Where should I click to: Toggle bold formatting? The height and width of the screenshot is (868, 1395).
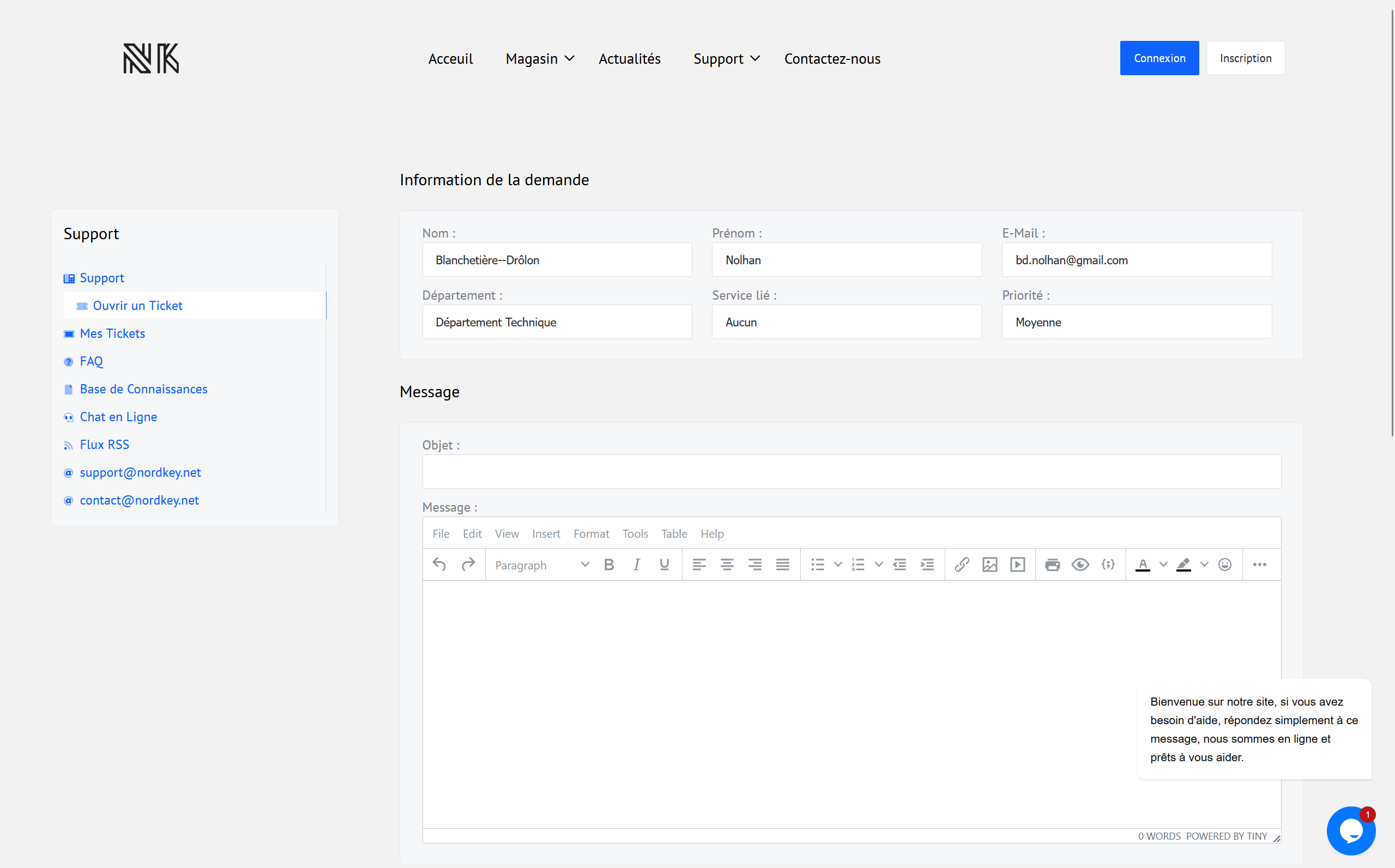(609, 565)
